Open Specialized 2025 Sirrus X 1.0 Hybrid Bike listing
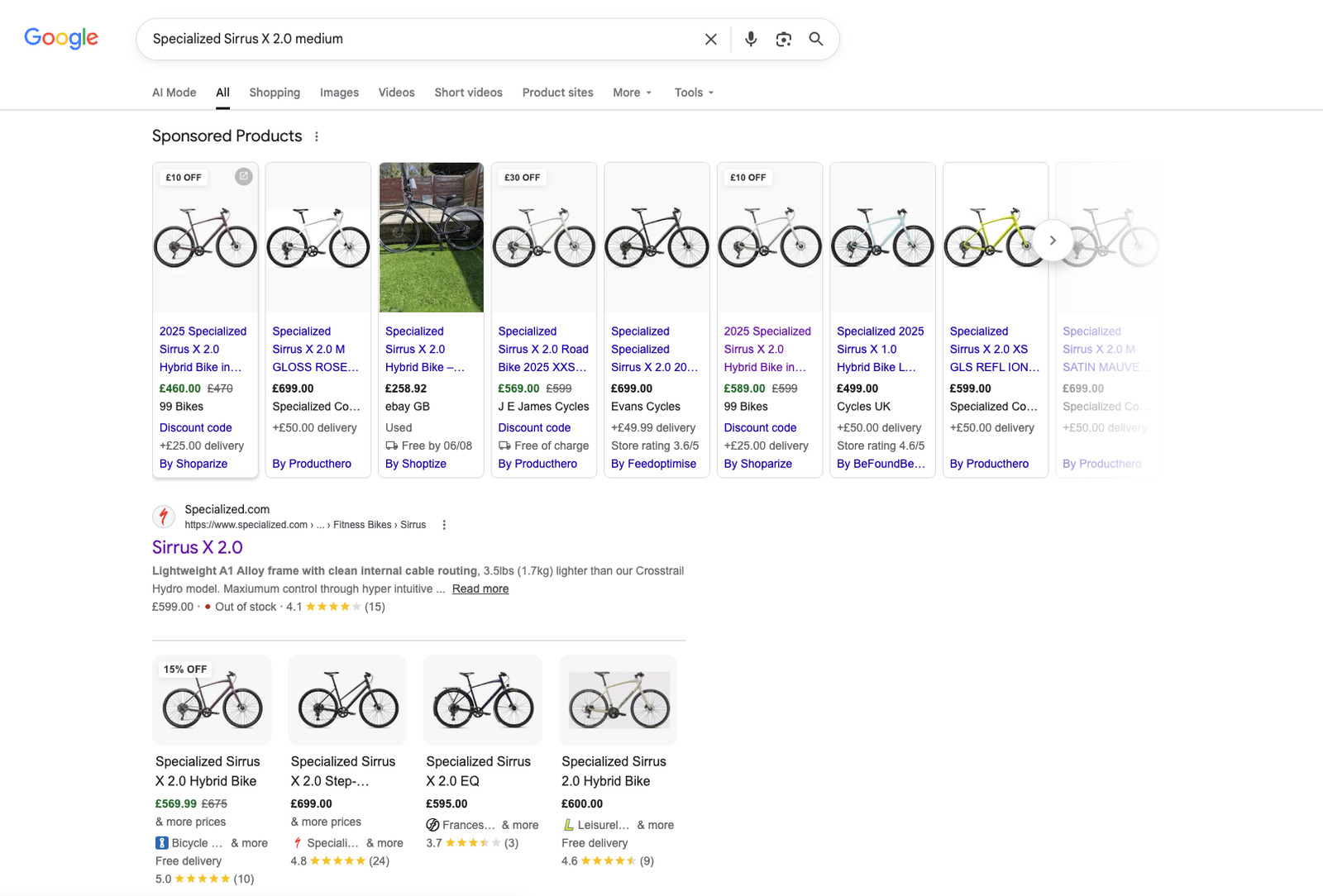The height and width of the screenshot is (896, 1323). 880,349
